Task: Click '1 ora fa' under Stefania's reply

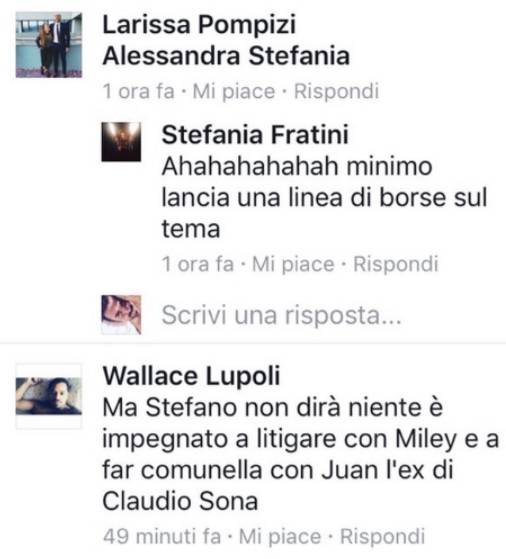Action: (198, 264)
